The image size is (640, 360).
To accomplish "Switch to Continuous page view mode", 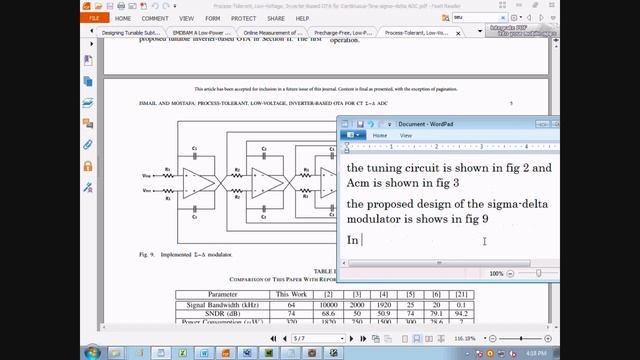I will 417,339.
